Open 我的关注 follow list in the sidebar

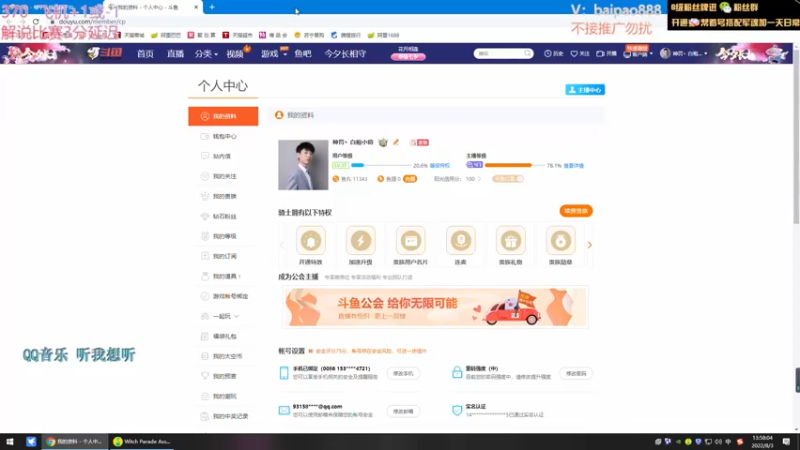tap(223, 176)
